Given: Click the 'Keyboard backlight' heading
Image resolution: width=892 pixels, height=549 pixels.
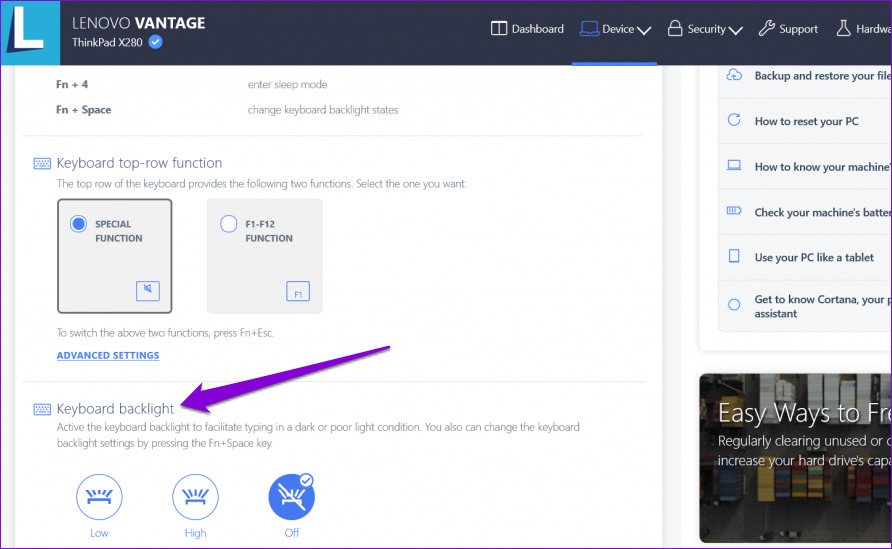Looking at the screenshot, I should [x=115, y=409].
